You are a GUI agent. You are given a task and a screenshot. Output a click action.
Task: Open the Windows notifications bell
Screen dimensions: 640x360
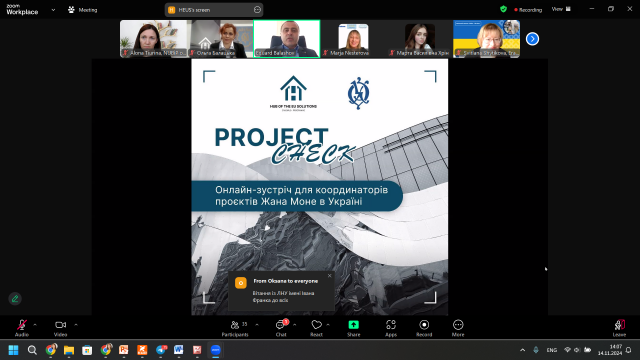[629, 350]
